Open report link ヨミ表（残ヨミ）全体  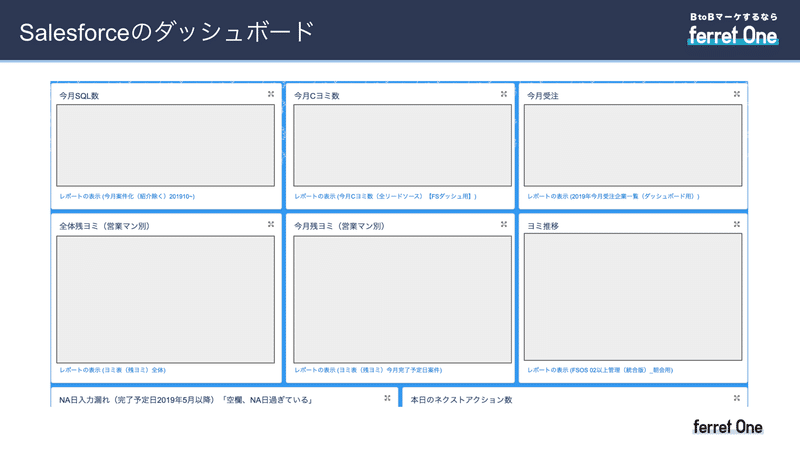point(113,370)
